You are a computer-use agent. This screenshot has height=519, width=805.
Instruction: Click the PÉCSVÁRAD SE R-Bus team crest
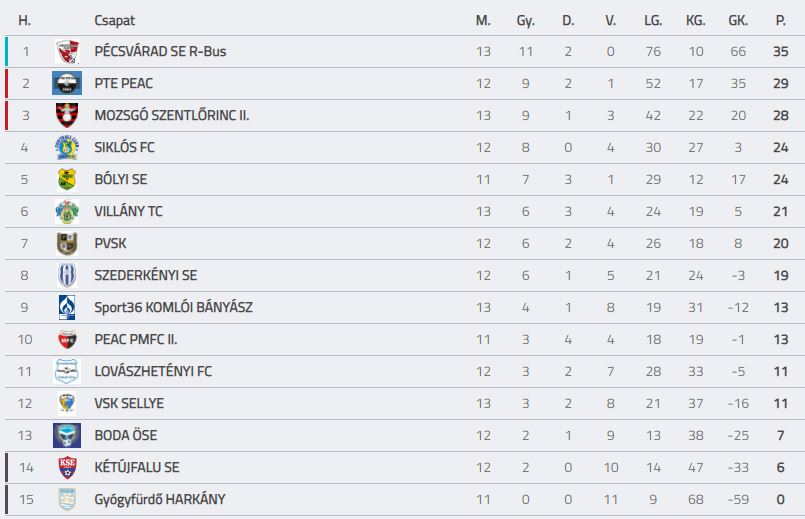67,51
